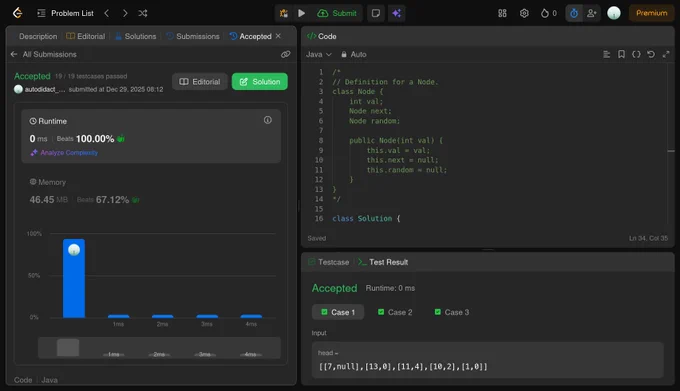Adjust the chart range slider handle
Screen dimensions: 680x391
pos(68,348)
